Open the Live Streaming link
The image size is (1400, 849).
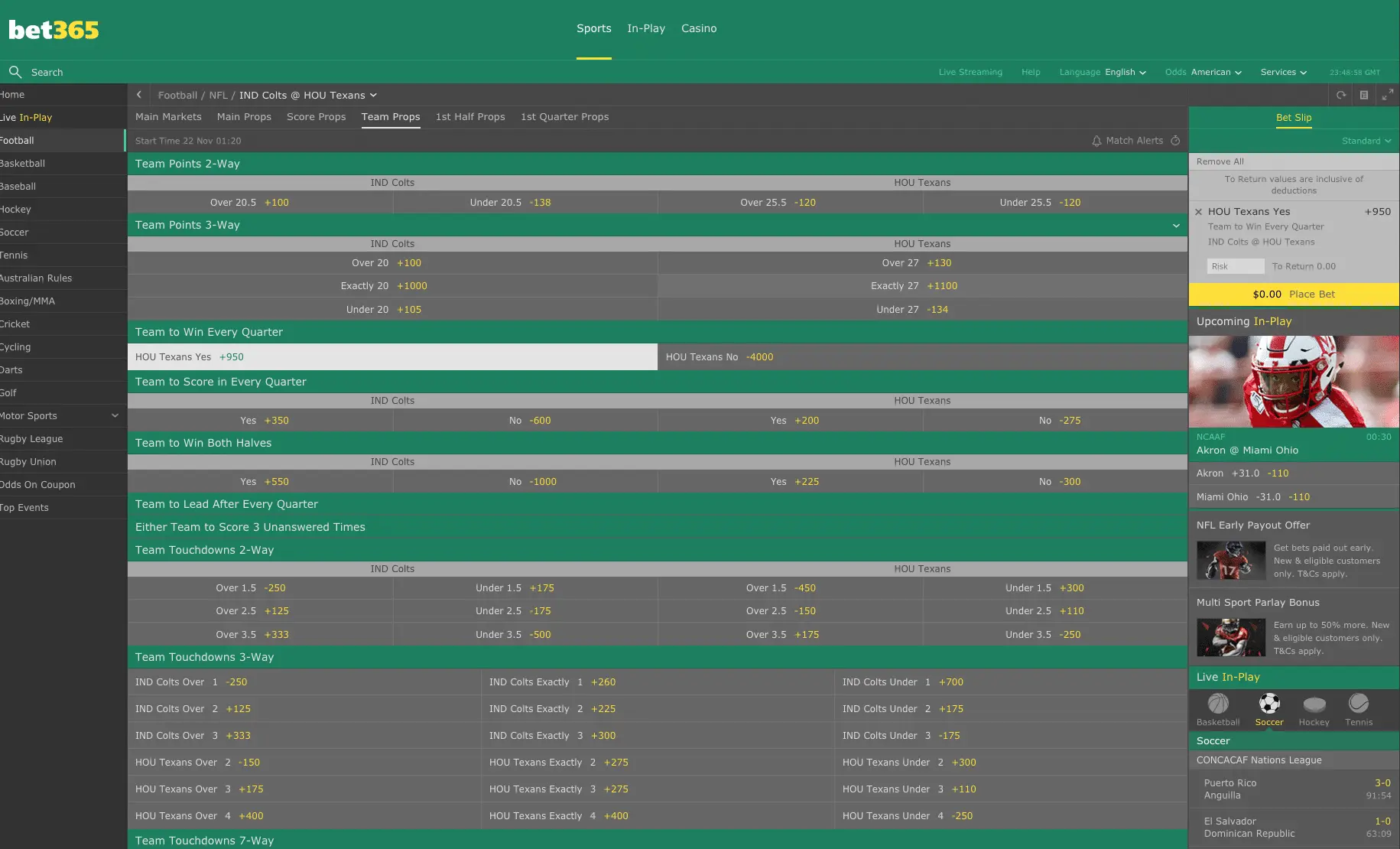[x=970, y=72]
